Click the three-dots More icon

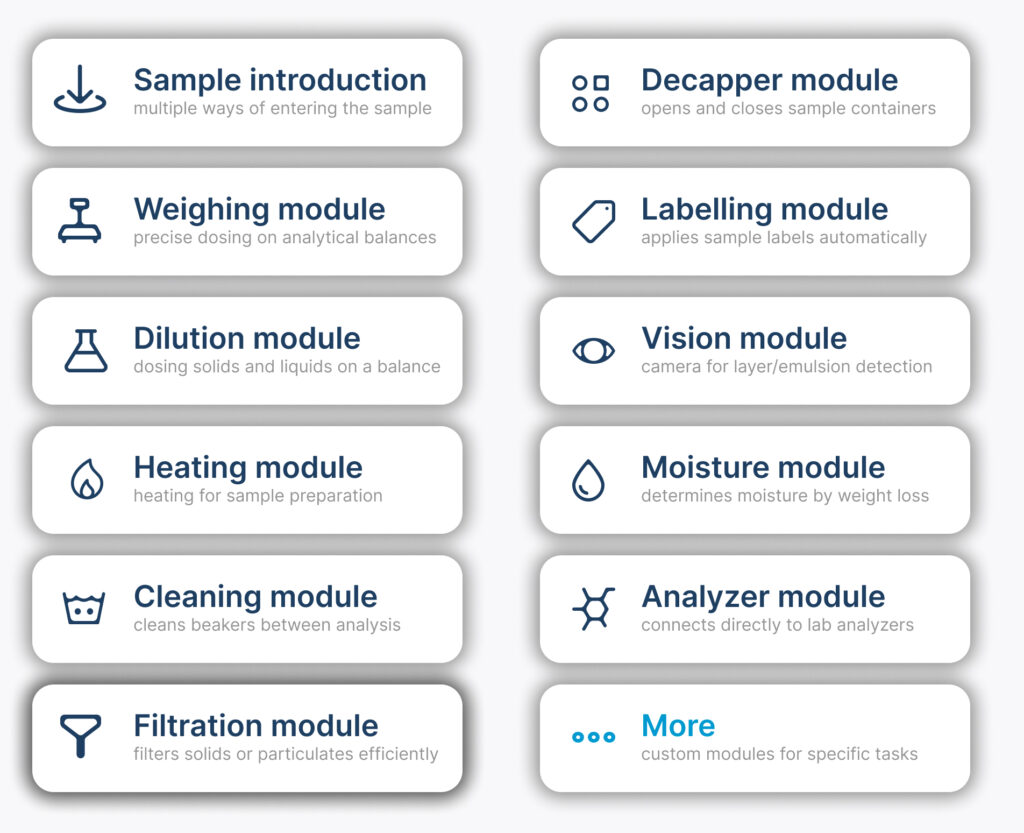coord(593,737)
